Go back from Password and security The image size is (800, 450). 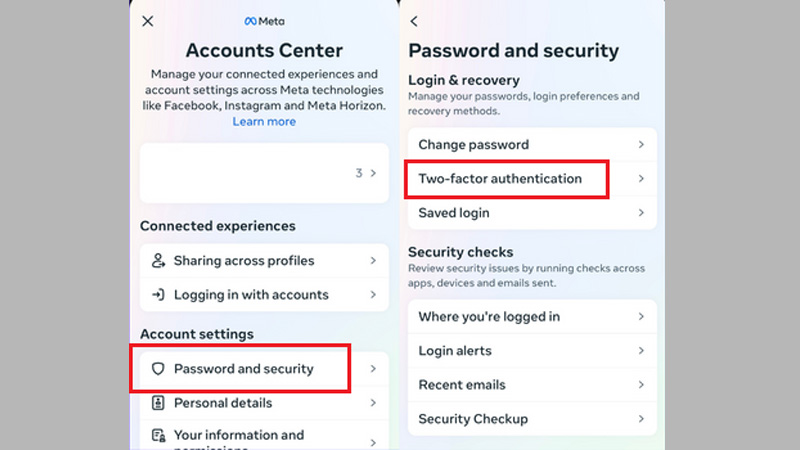(414, 21)
